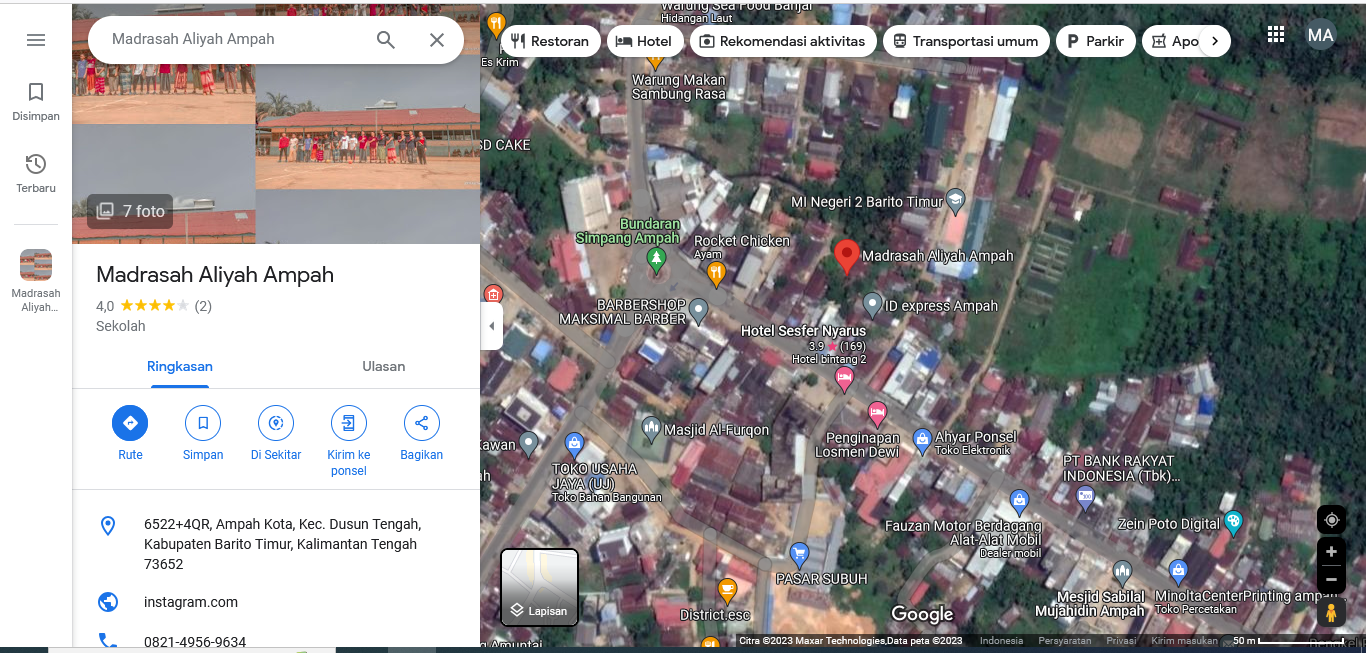This screenshot has width=1366, height=653.
Task: Select MI Negeri 2 Barito Timur marker
Action: [x=956, y=202]
